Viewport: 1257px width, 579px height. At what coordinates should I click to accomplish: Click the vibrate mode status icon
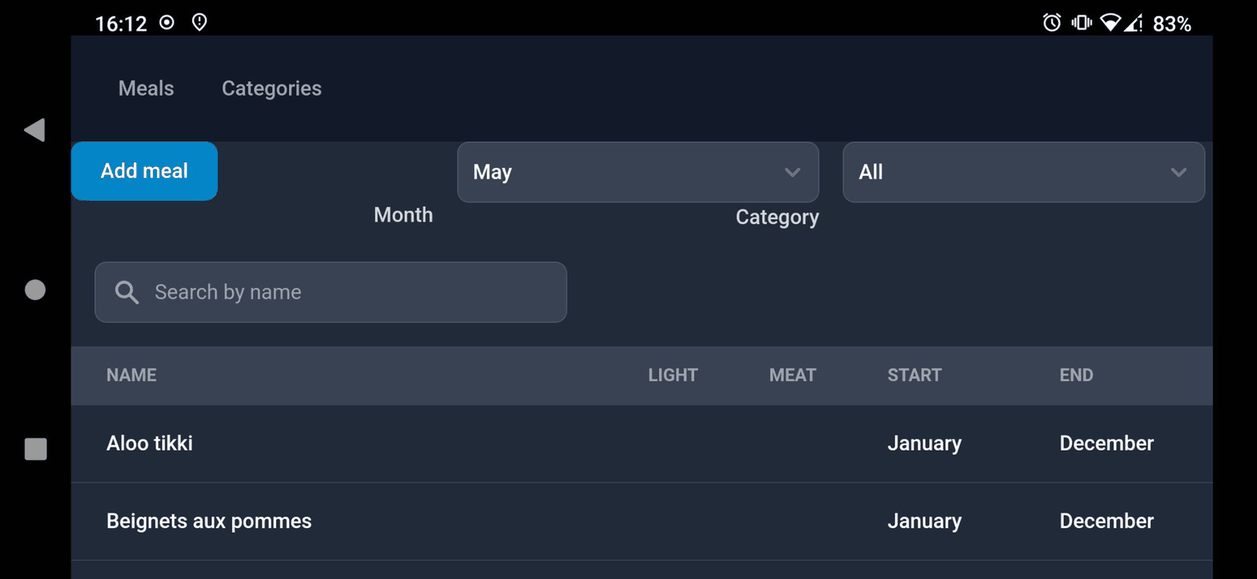[1081, 22]
